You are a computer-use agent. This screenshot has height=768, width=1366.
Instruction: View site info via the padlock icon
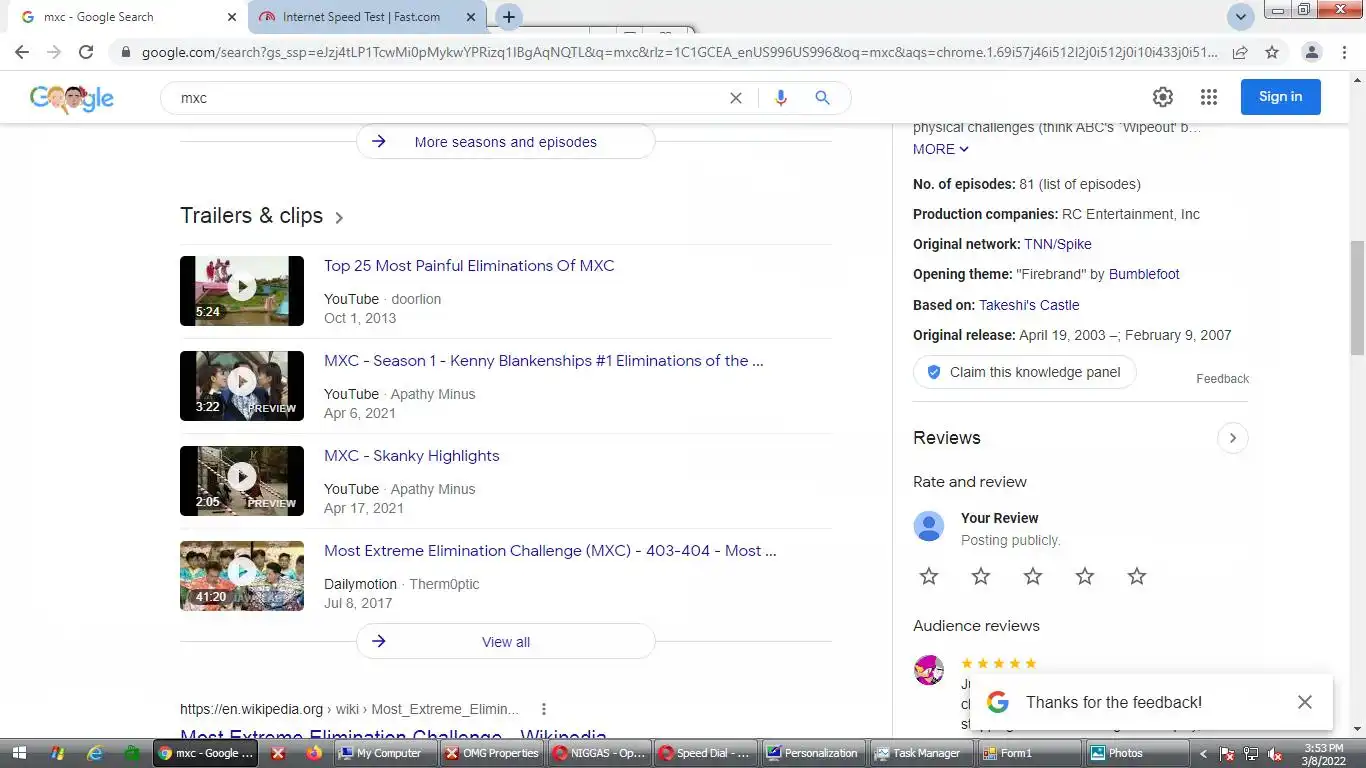pyautogui.click(x=125, y=52)
